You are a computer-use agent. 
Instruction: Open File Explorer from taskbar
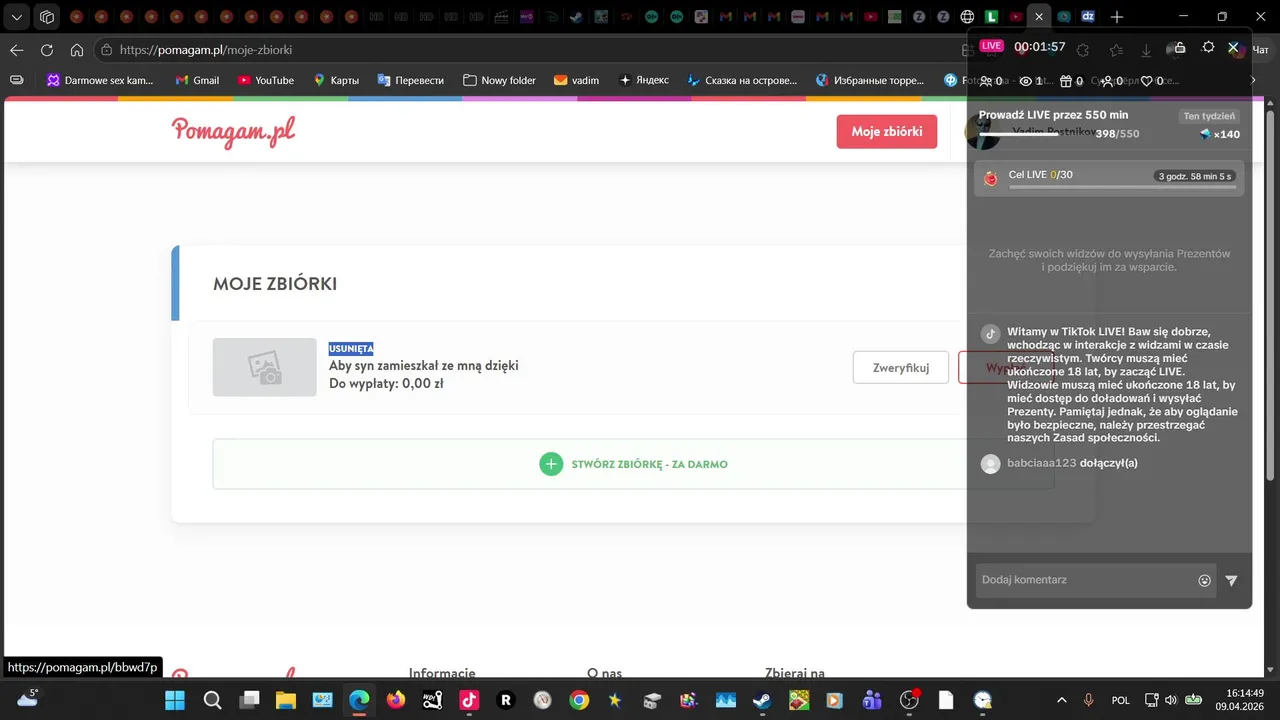(286, 700)
